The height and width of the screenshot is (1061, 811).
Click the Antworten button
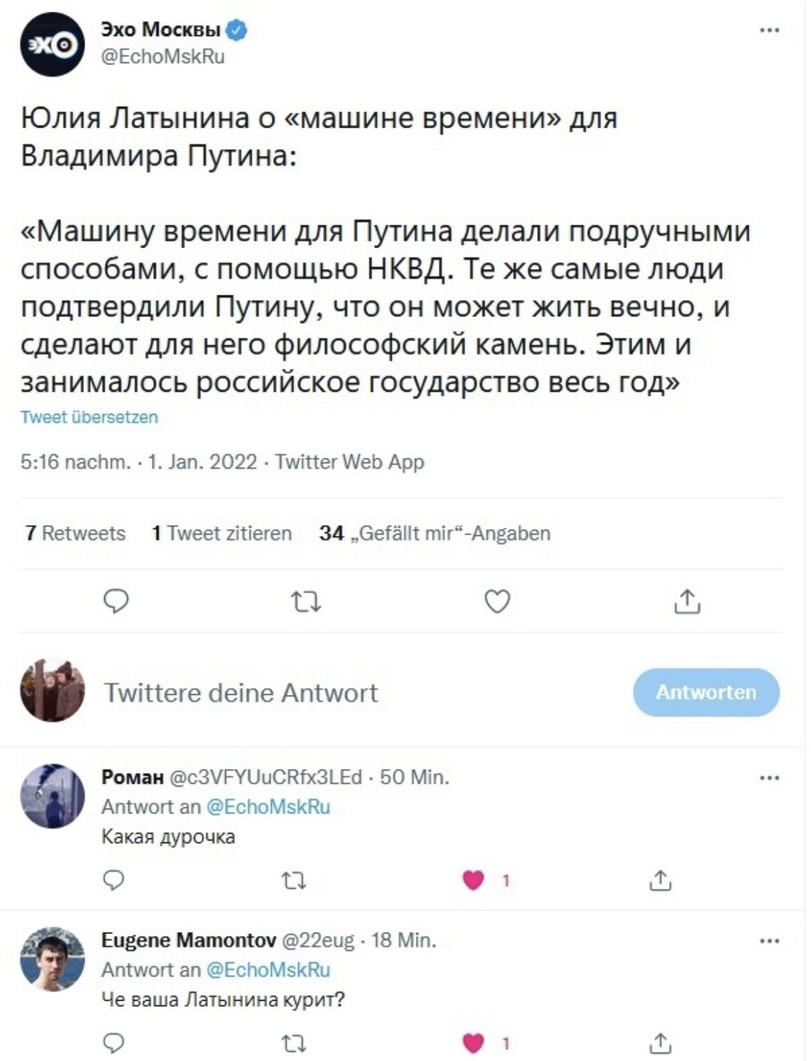point(705,692)
